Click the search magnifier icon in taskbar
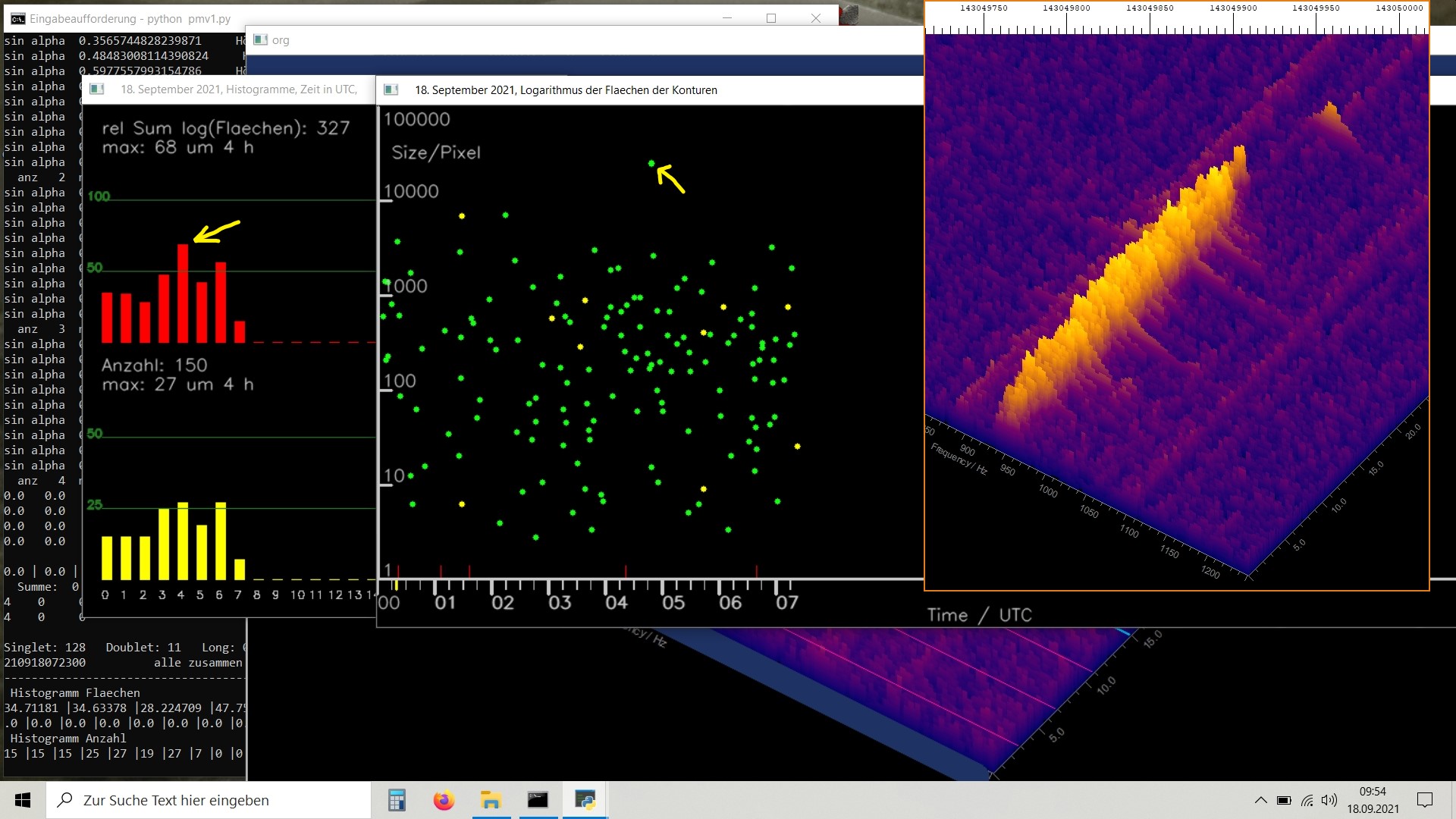Viewport: 1456px width, 819px height. [x=66, y=800]
